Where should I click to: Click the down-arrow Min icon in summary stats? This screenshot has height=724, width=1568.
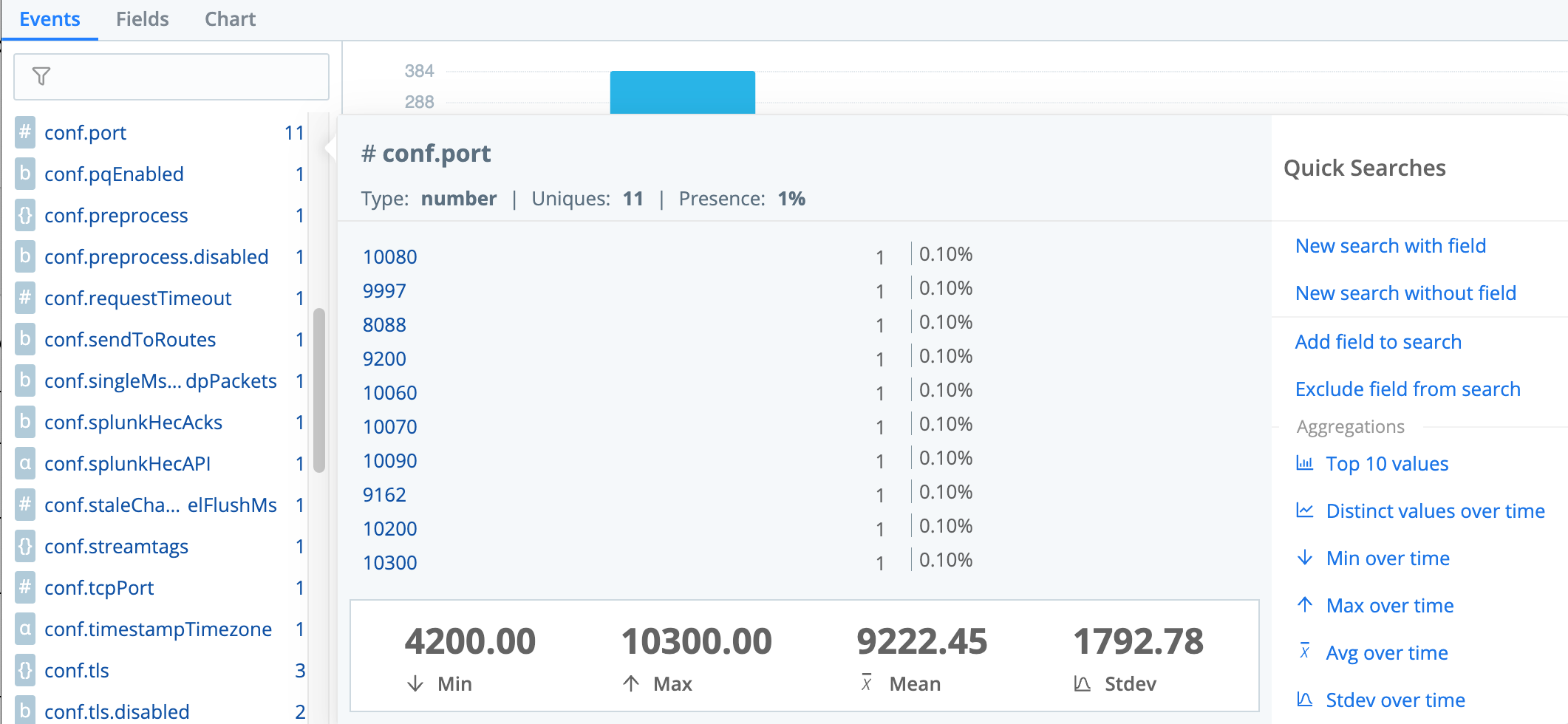click(x=416, y=683)
